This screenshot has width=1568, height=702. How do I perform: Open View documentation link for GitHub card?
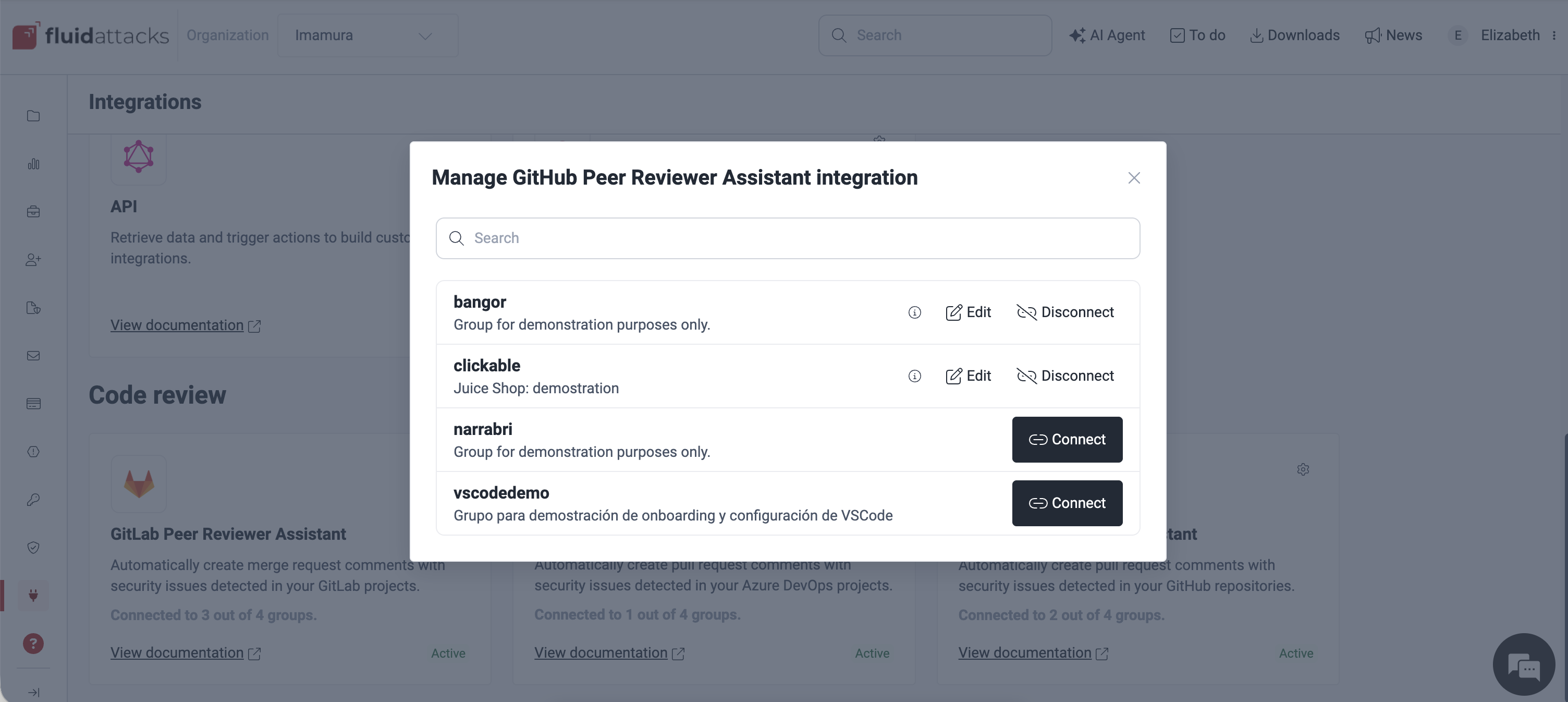pyautogui.click(x=1034, y=652)
